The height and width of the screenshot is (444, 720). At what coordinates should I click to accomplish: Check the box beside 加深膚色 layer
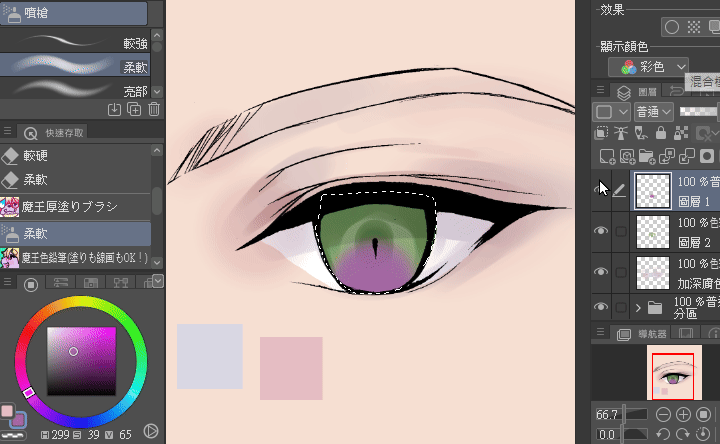click(x=621, y=272)
